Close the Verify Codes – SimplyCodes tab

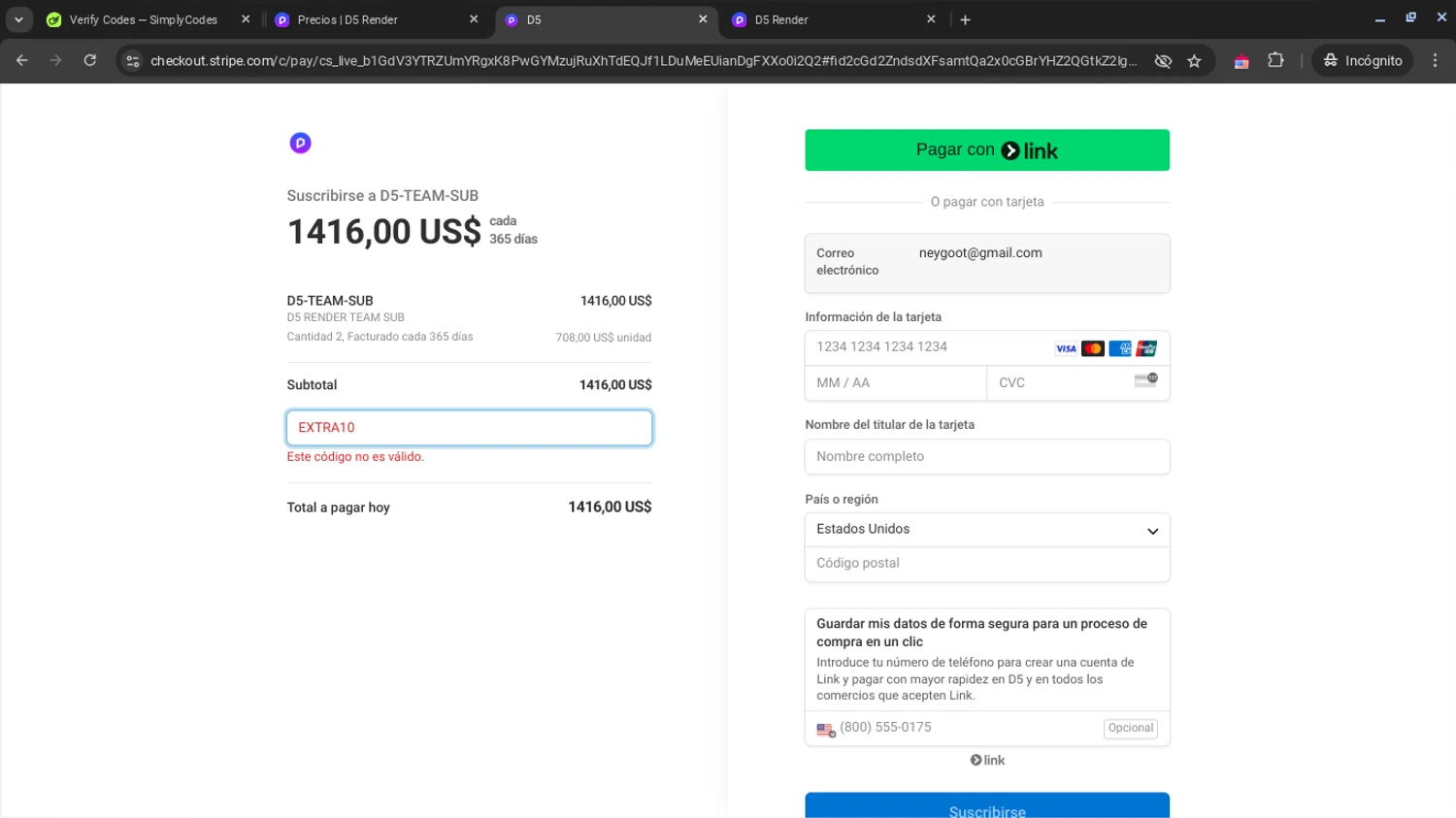click(246, 19)
